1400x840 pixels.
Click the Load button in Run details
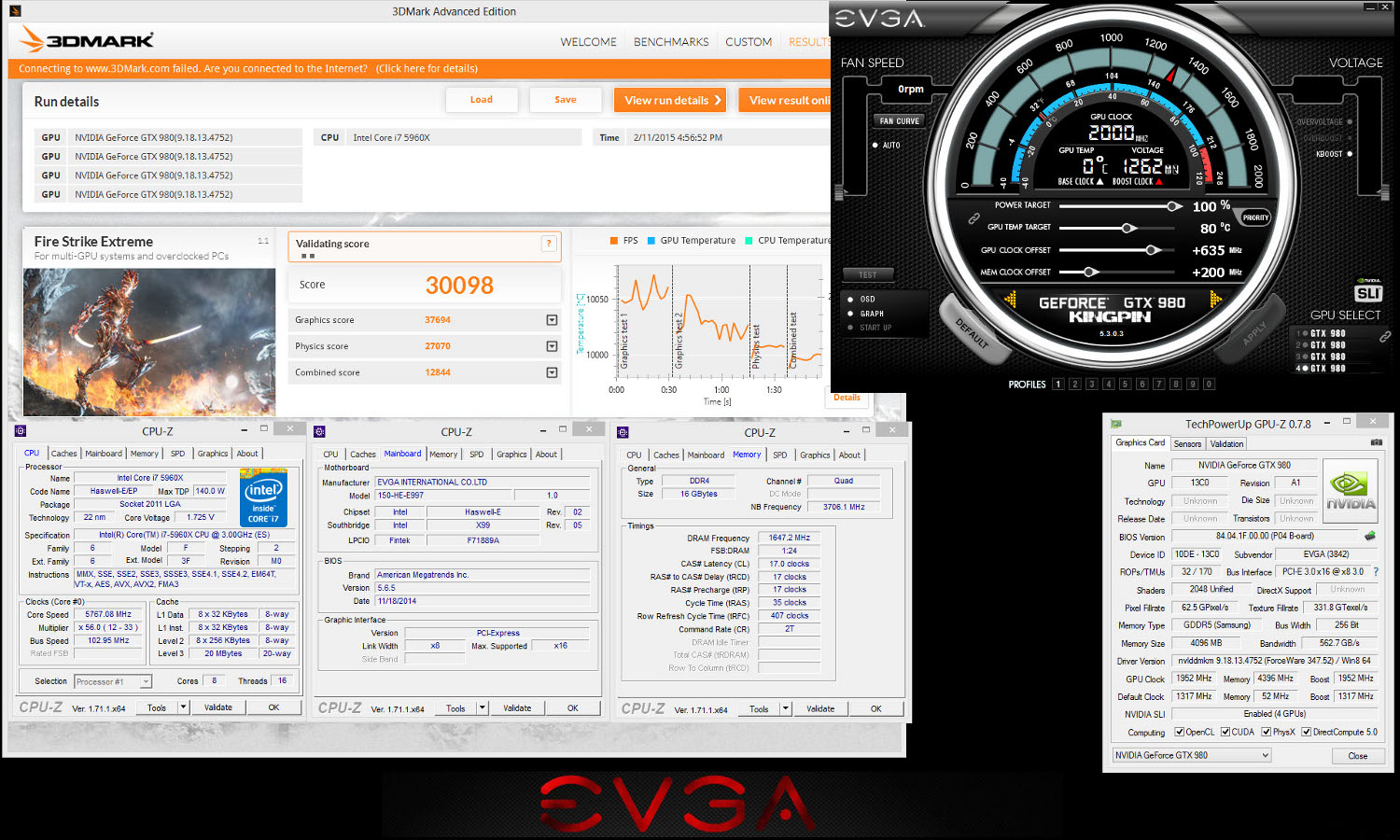[x=482, y=100]
